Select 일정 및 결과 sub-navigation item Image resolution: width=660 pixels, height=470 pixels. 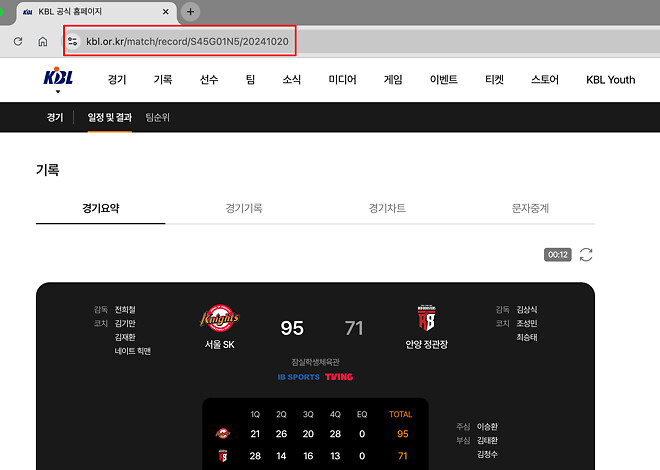coord(110,117)
